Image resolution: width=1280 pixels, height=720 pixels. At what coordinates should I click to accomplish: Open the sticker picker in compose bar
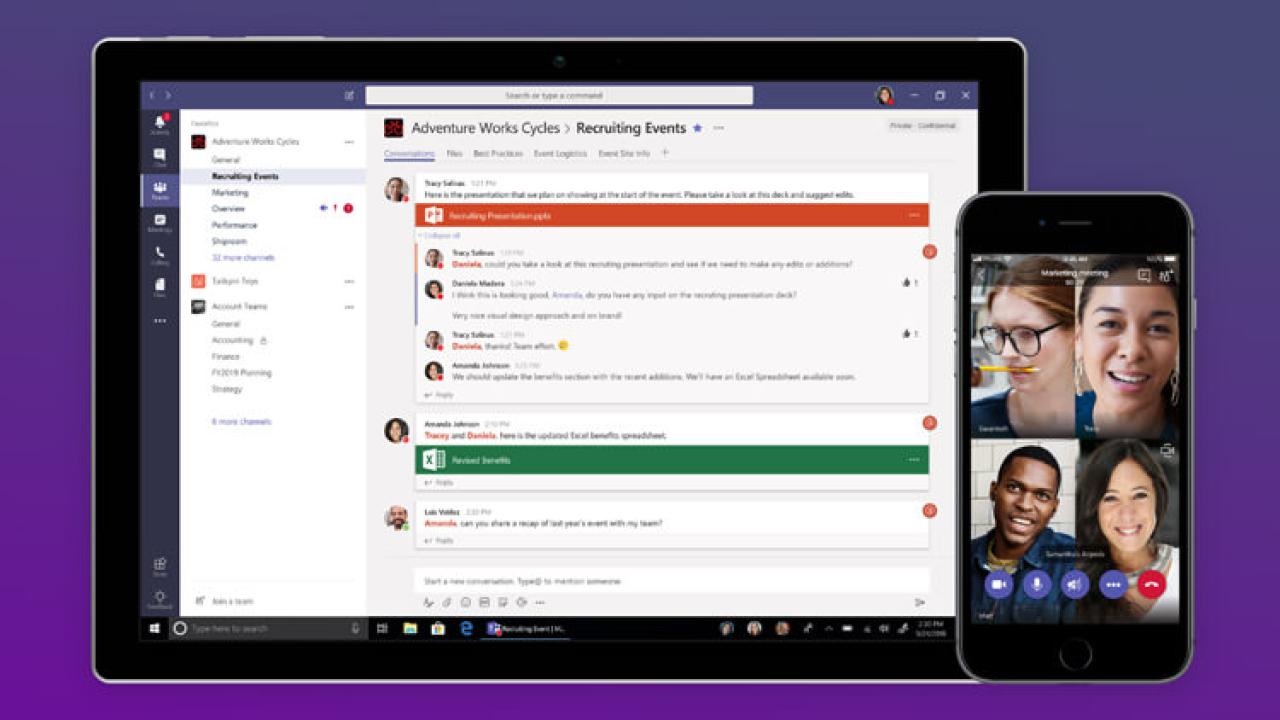pyautogui.click(x=502, y=602)
